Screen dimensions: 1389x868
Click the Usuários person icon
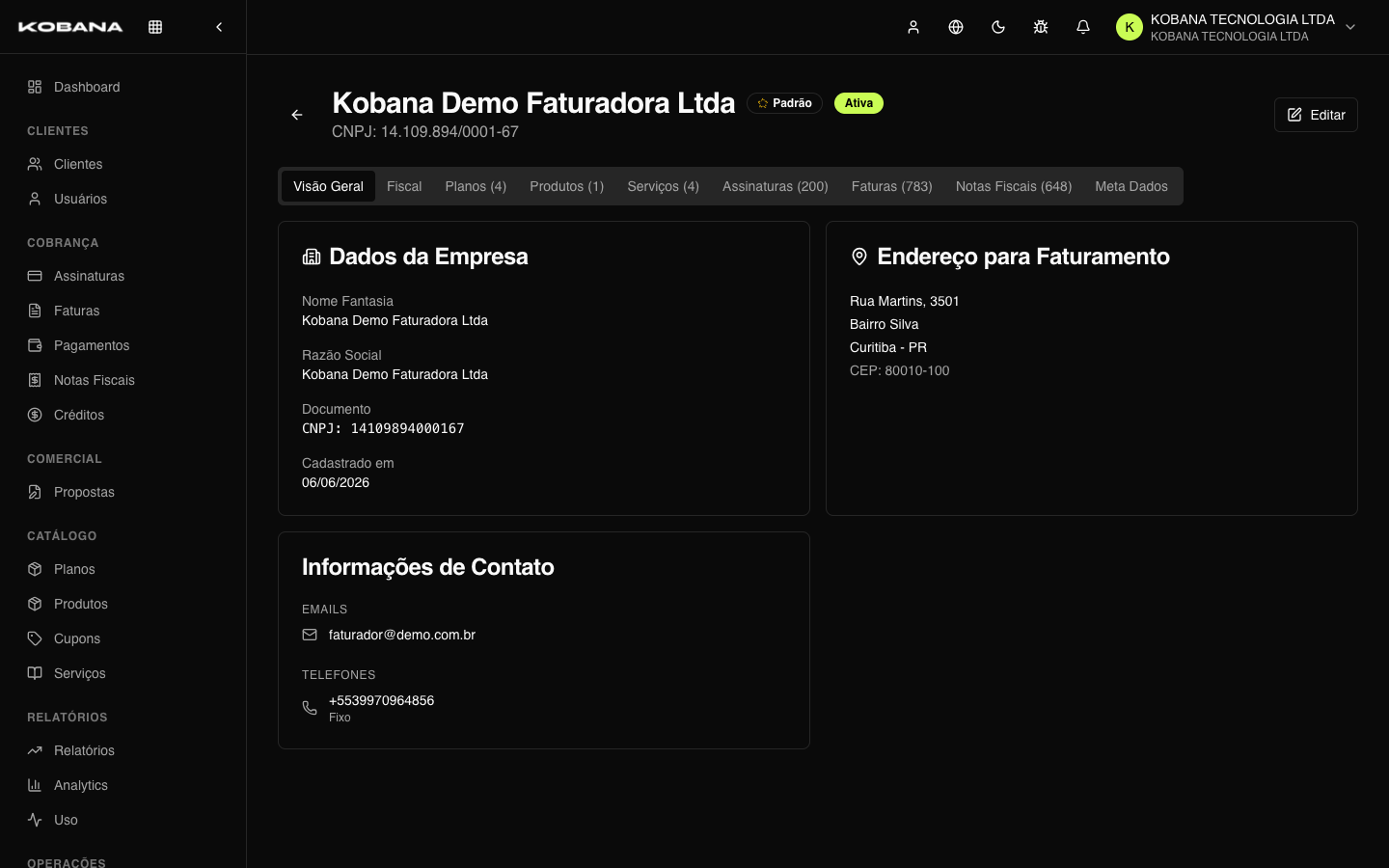tap(35, 199)
